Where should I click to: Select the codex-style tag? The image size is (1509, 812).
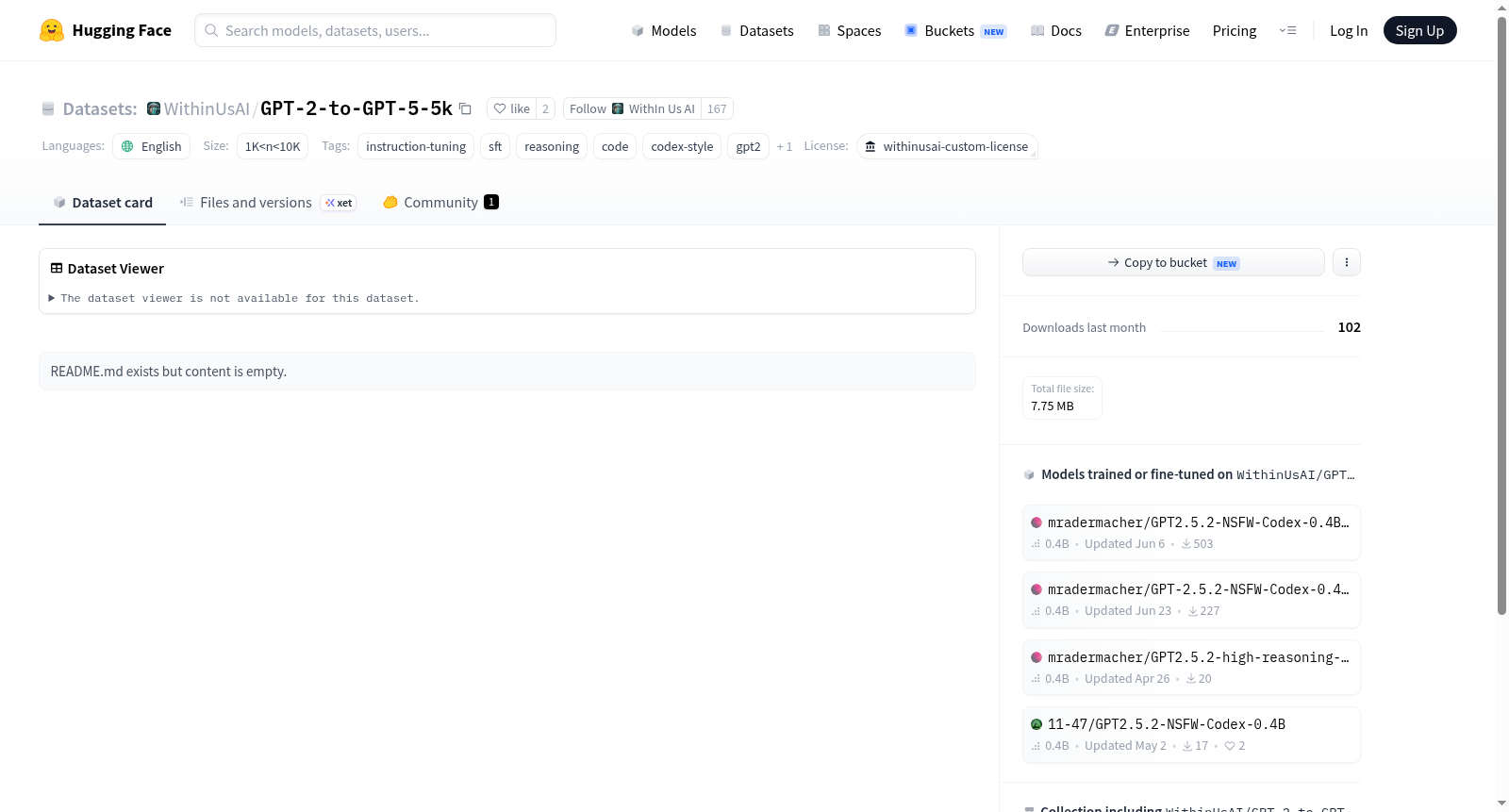pos(682,146)
